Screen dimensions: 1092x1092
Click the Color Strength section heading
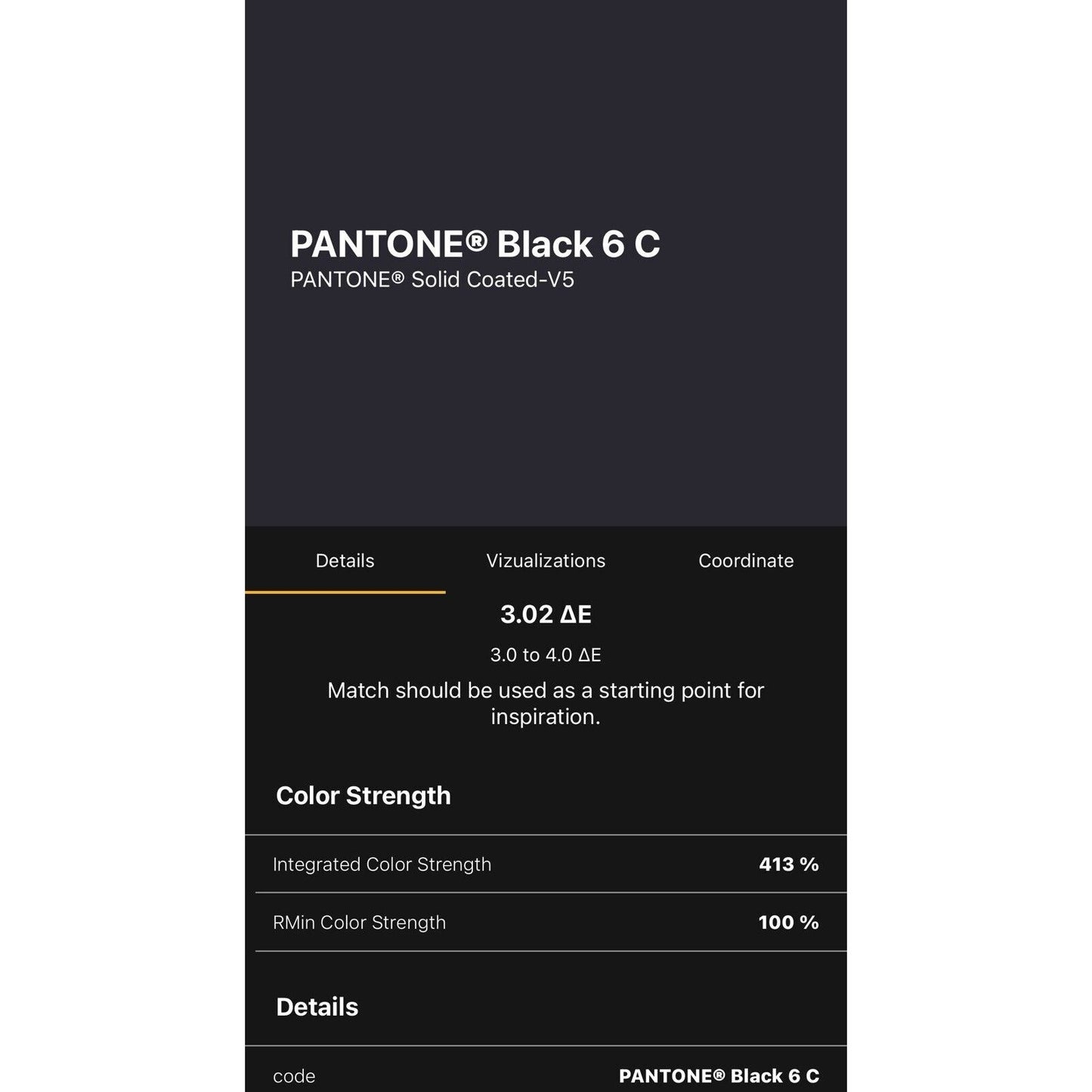tap(363, 796)
